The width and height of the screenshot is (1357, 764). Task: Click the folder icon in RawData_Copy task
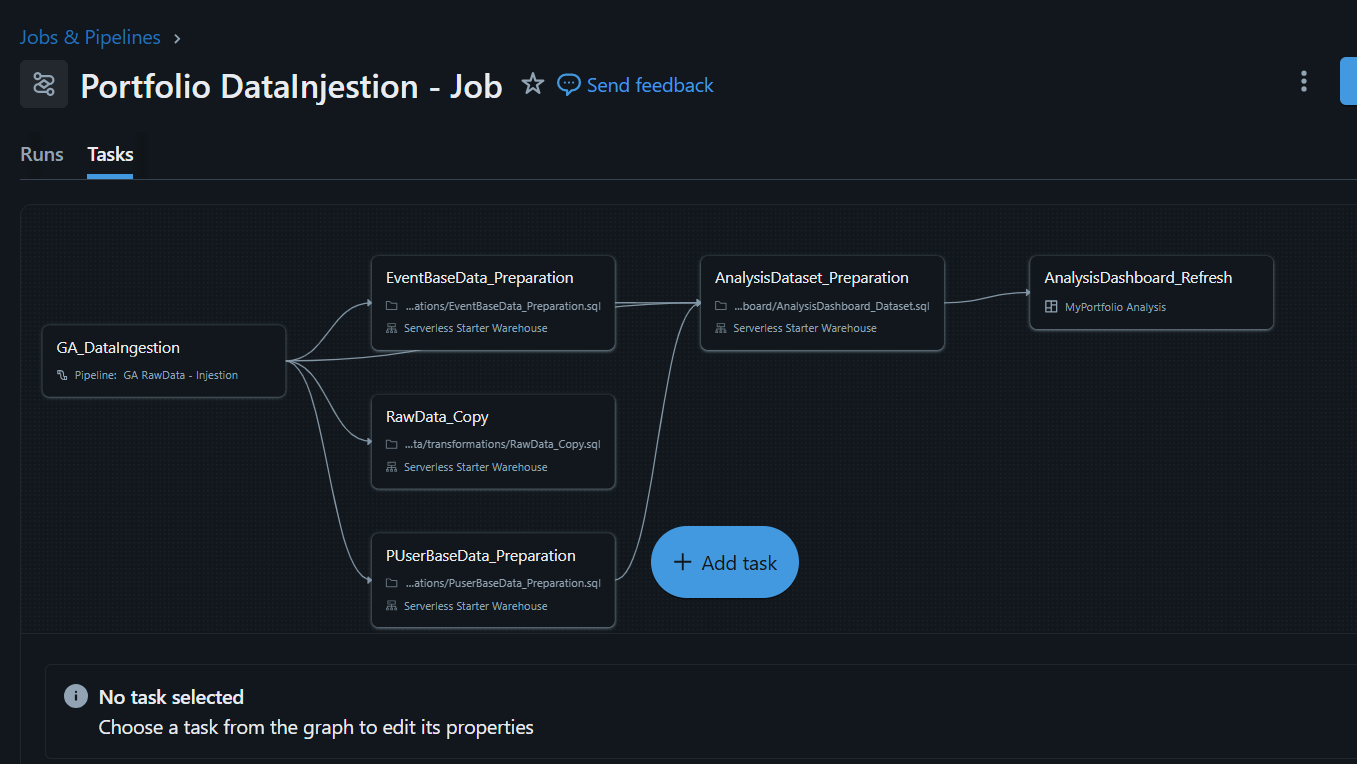[393, 444]
